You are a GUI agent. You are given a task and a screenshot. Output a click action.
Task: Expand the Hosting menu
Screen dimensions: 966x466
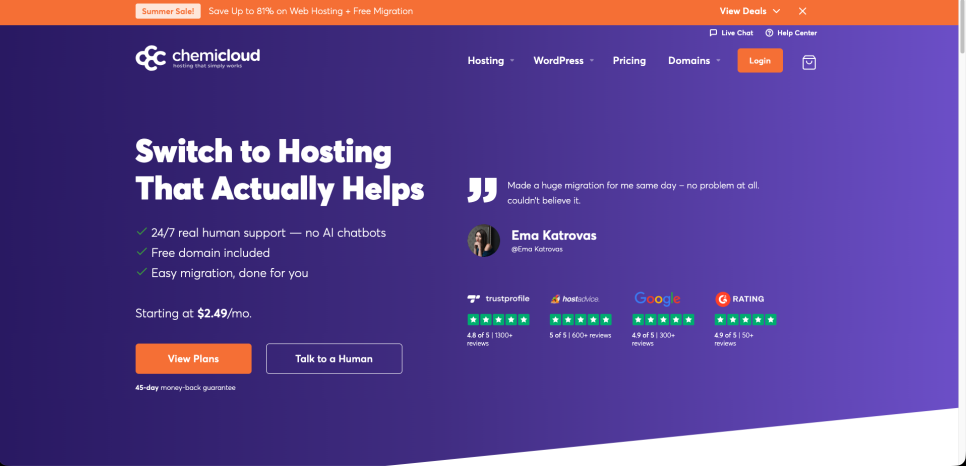[x=491, y=60]
